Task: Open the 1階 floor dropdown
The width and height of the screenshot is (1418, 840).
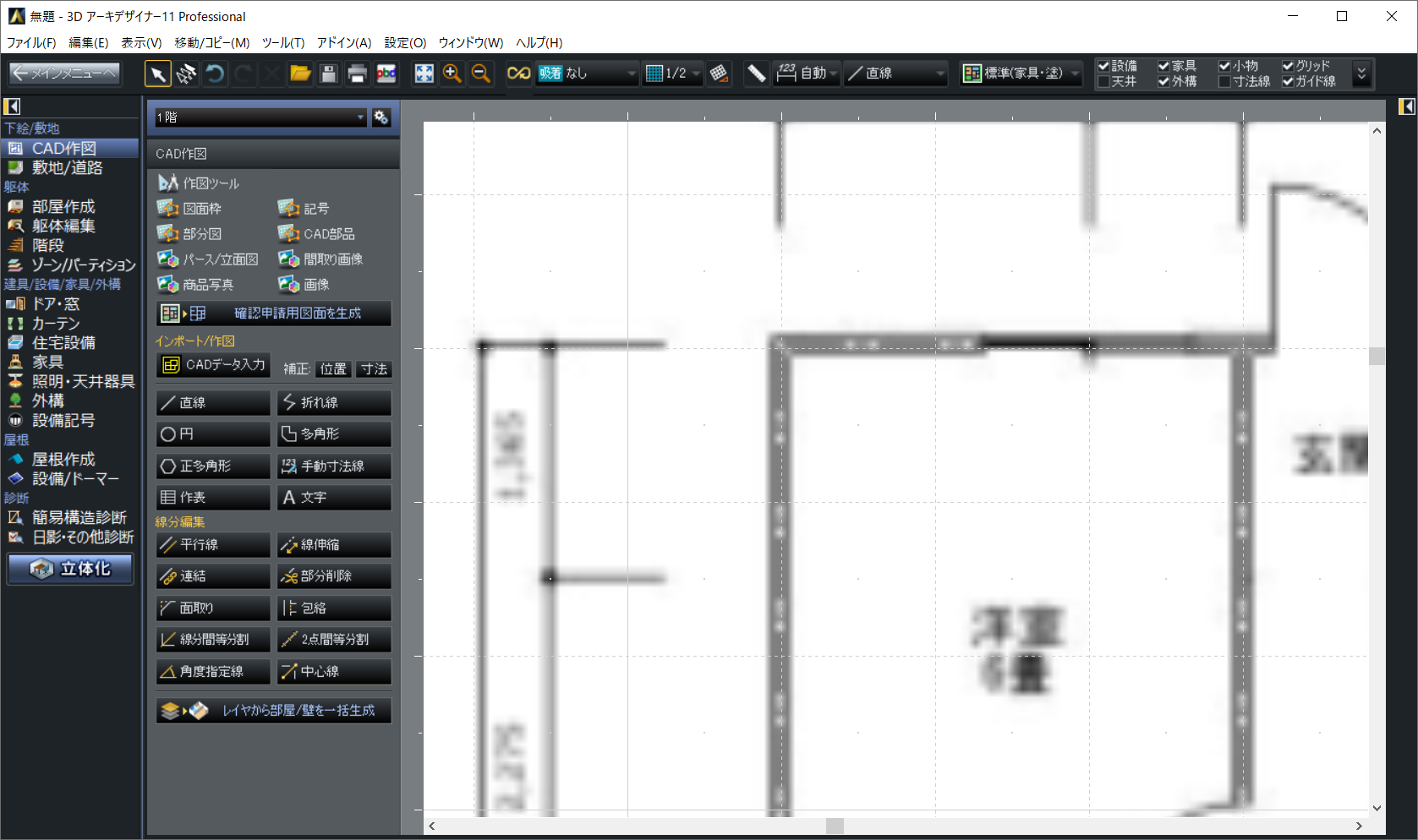Action: point(260,117)
